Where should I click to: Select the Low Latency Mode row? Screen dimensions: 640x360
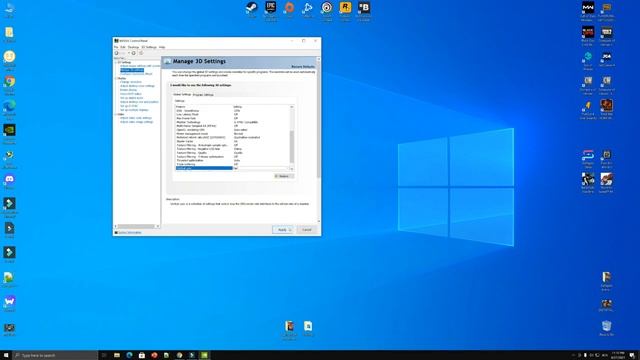[233, 115]
